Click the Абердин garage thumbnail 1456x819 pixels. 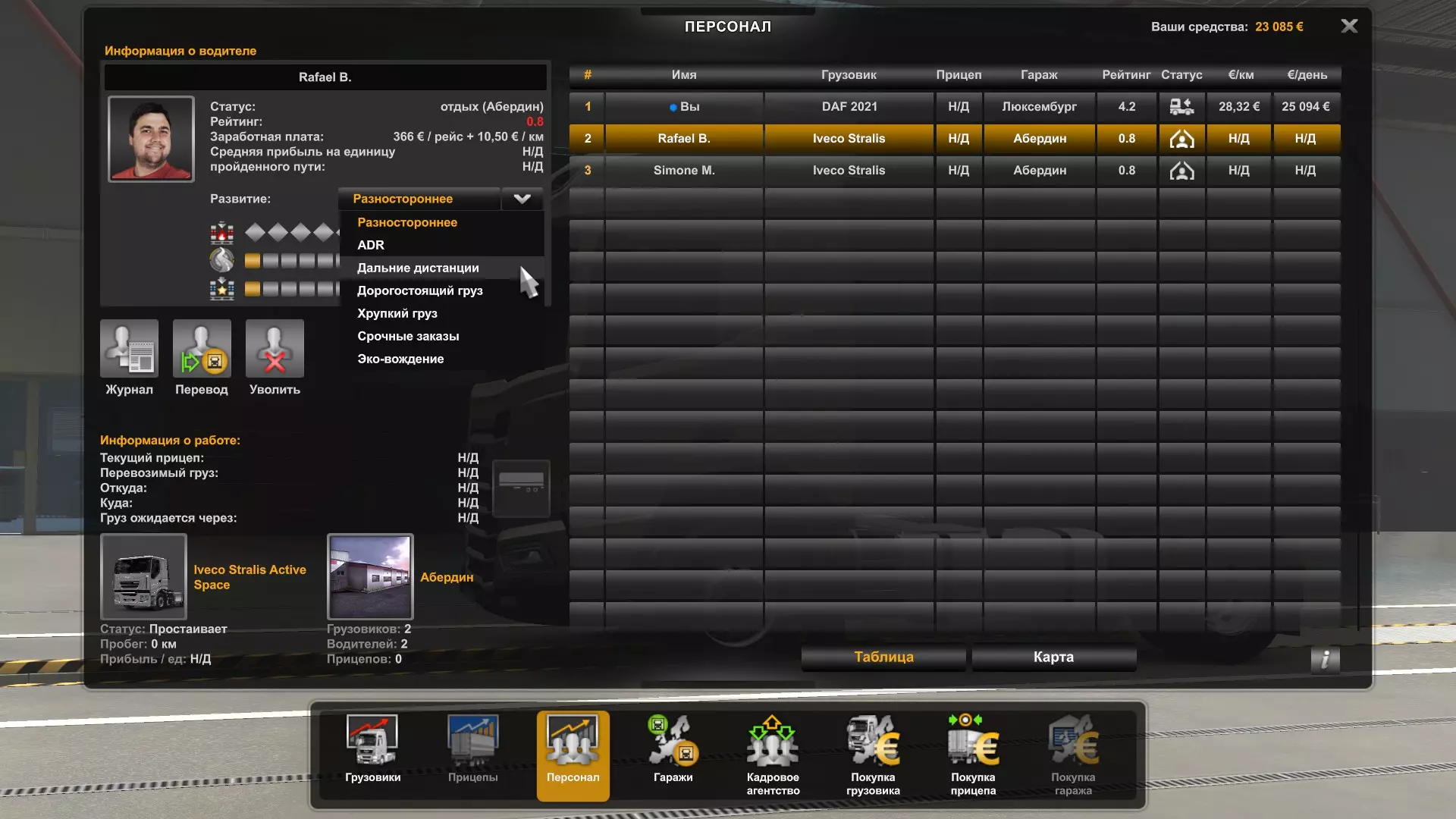point(370,577)
